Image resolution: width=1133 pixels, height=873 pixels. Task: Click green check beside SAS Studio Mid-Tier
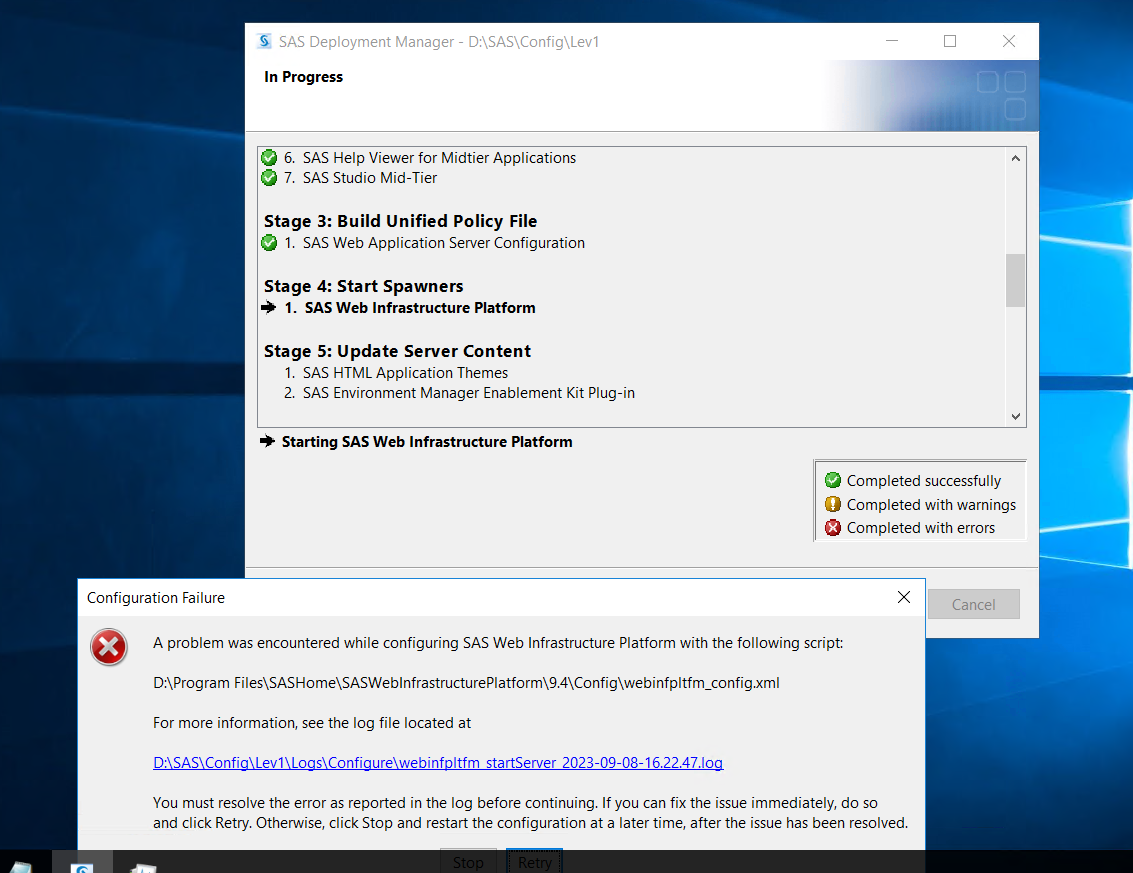coord(269,178)
